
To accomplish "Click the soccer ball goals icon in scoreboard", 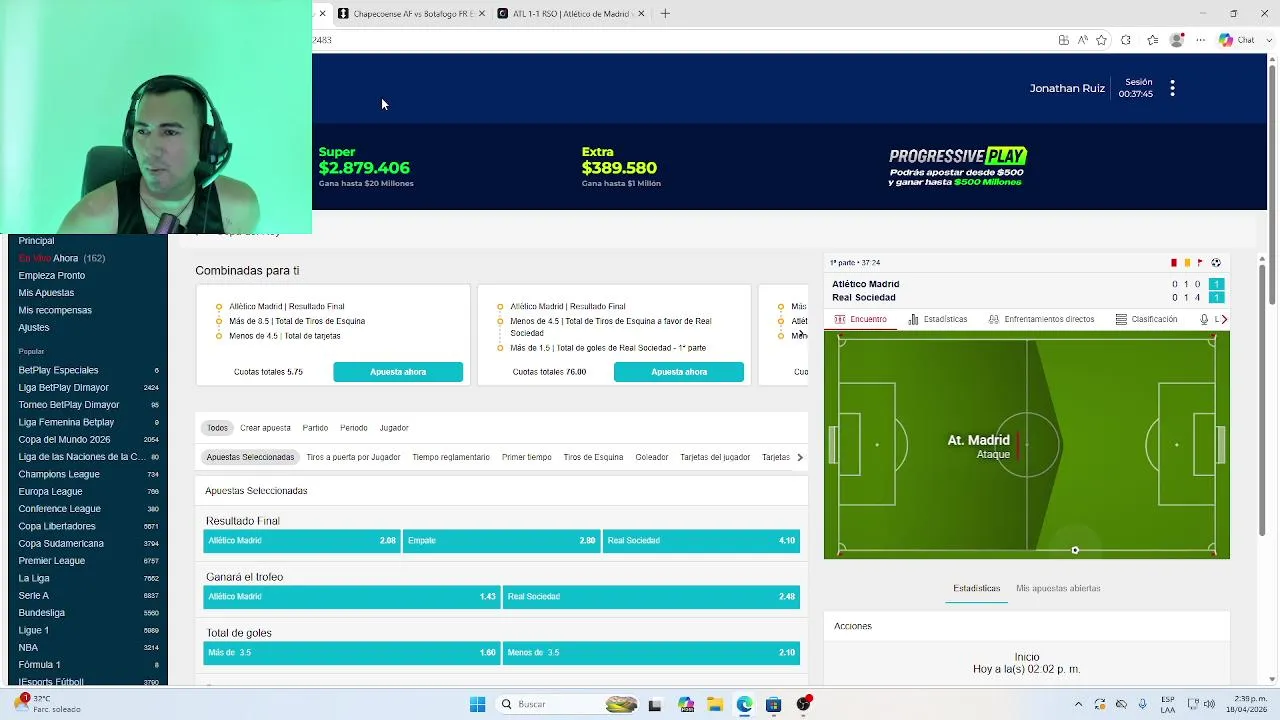I will [1216, 263].
